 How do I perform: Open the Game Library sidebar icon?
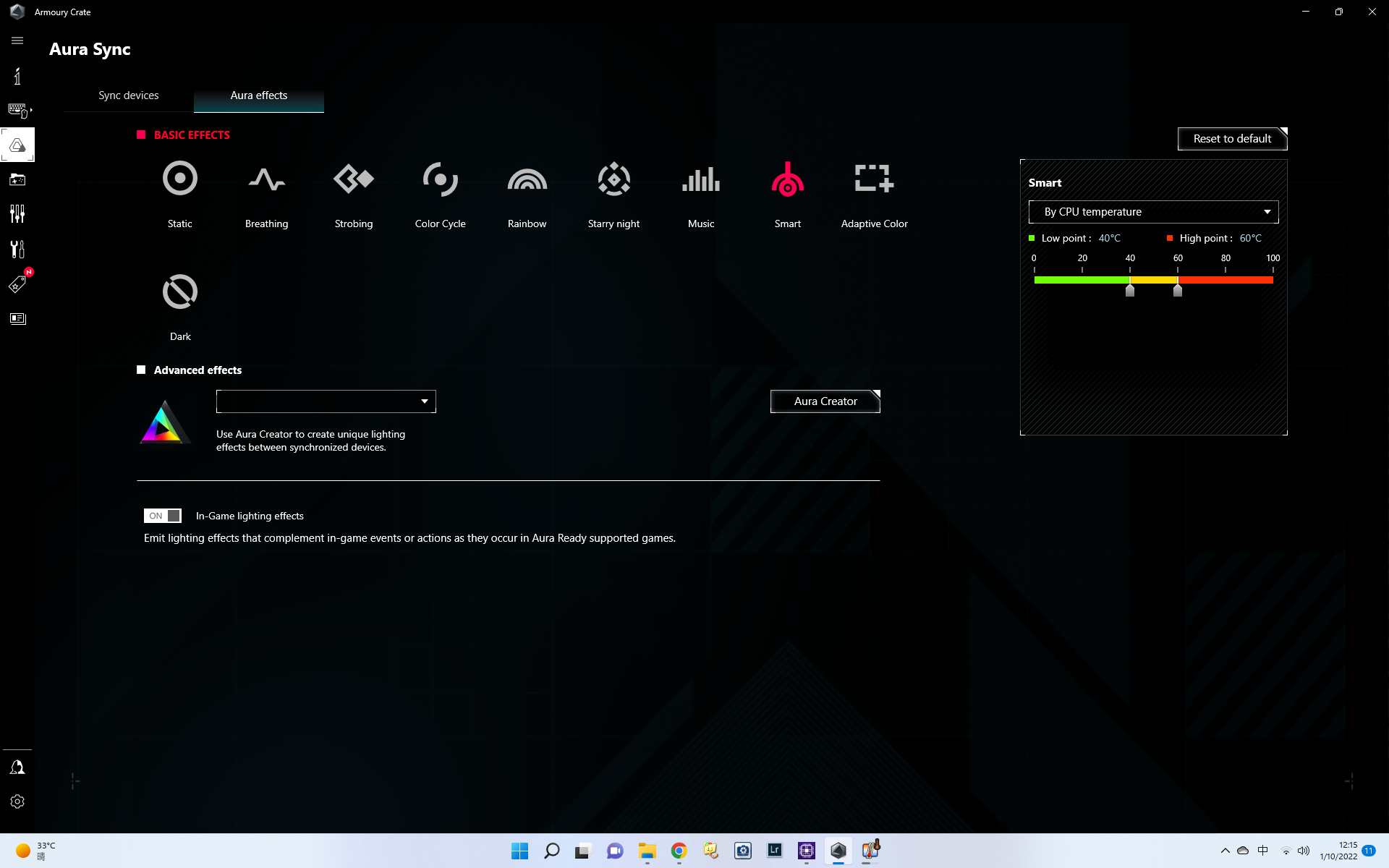coord(17,179)
